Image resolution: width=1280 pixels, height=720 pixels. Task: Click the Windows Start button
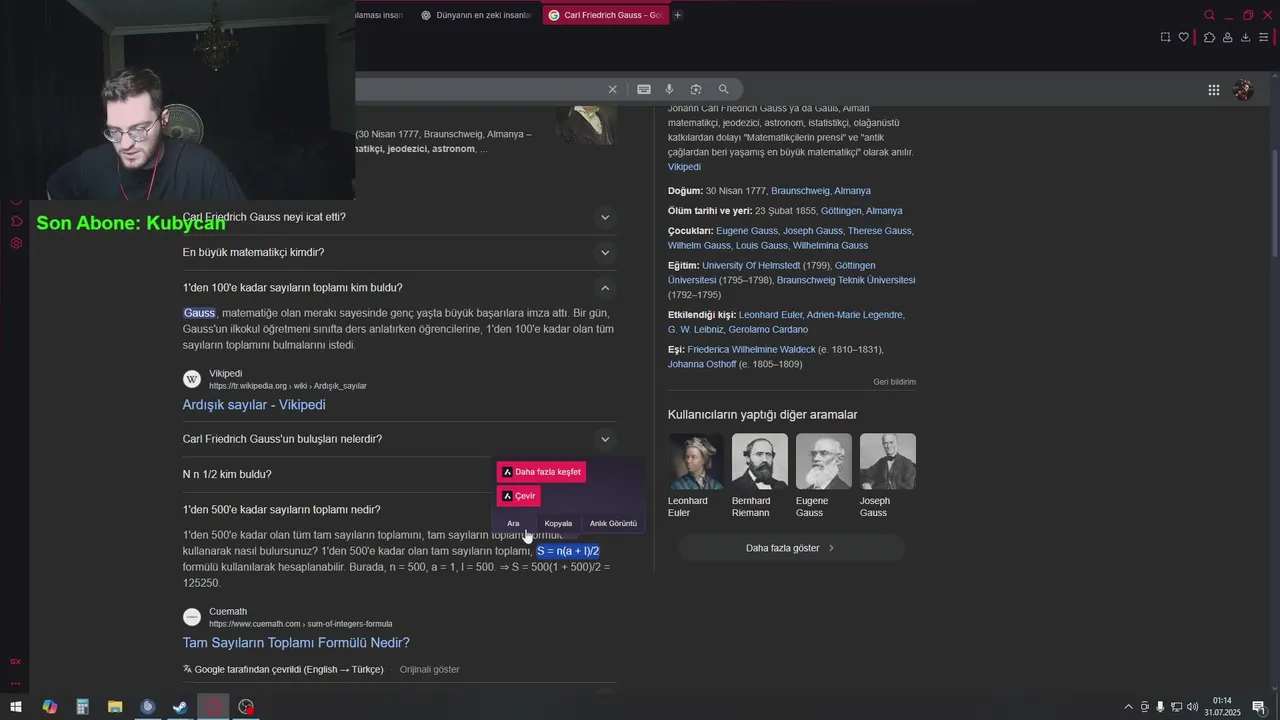coord(16,707)
